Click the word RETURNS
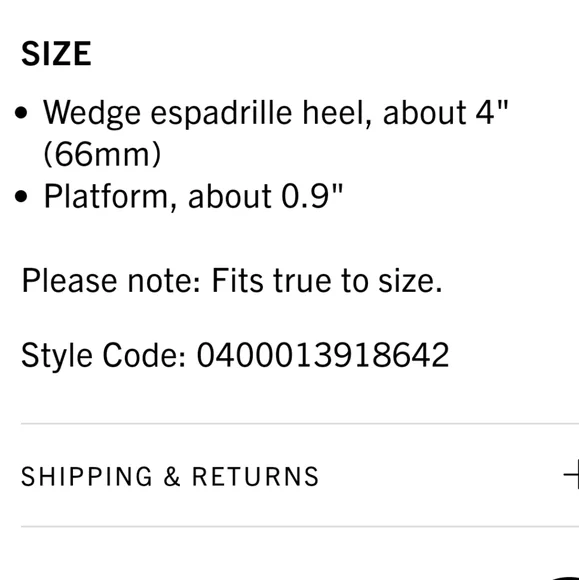 click(255, 476)
